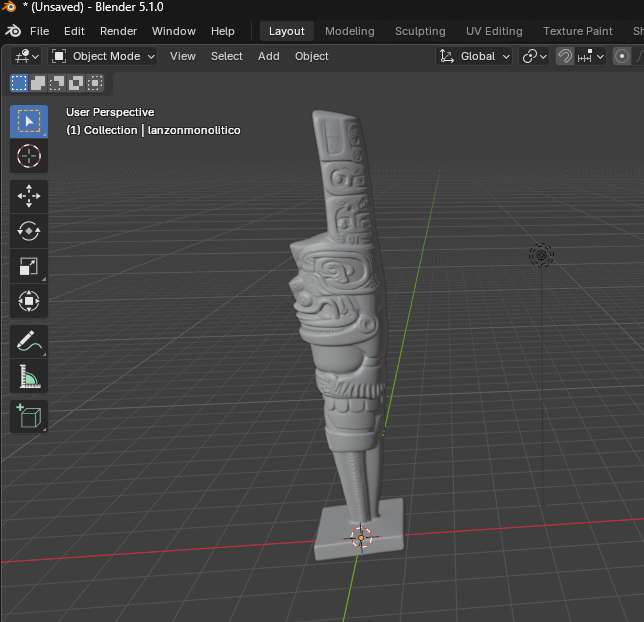This screenshot has width=644, height=622.
Task: Open the Help menu
Action: pyautogui.click(x=223, y=31)
